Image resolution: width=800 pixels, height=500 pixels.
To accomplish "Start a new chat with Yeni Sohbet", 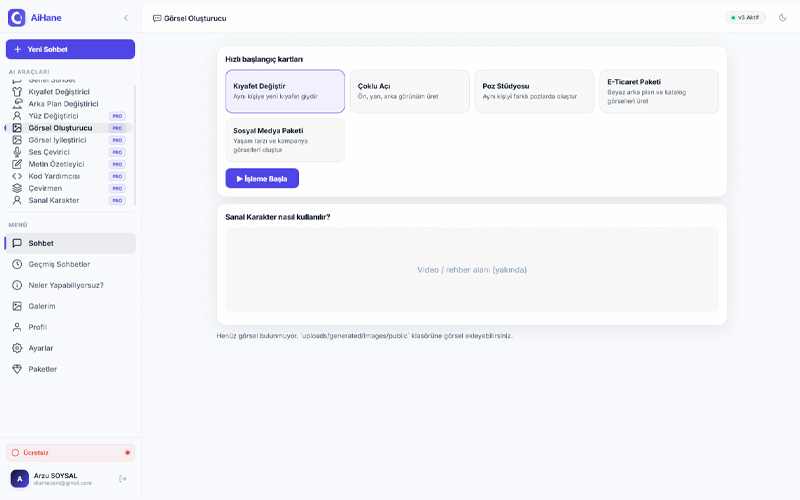I will (70, 49).
